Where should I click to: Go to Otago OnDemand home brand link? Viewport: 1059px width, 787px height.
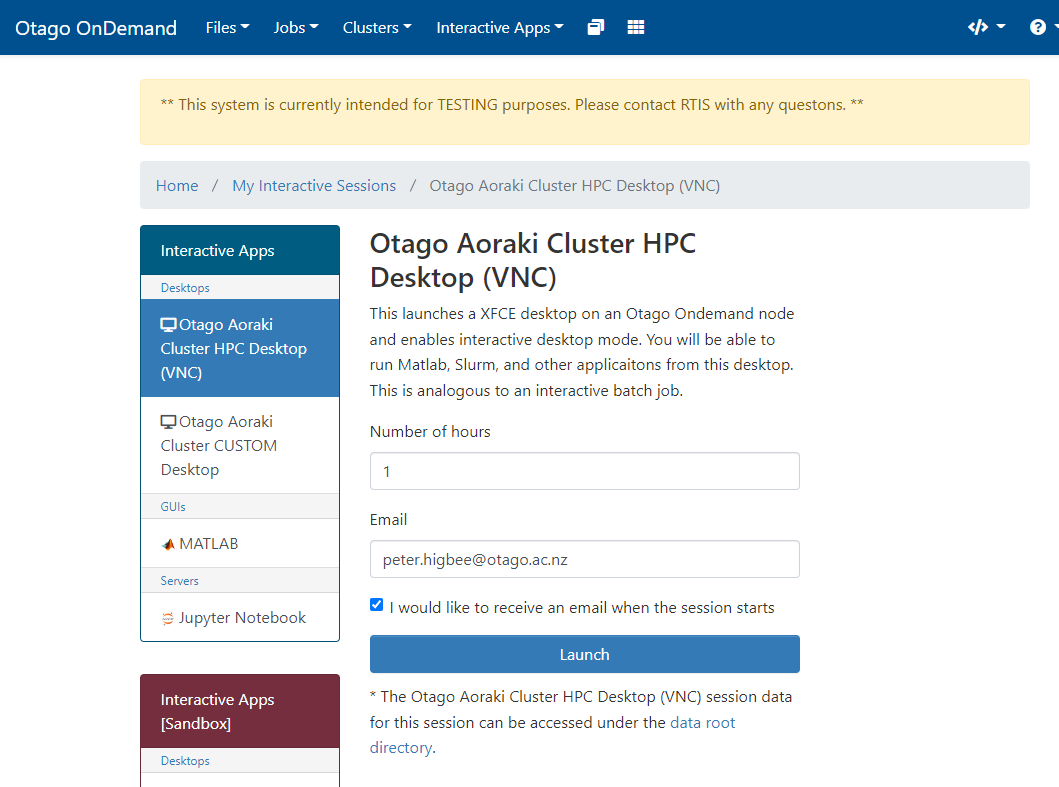point(96,28)
